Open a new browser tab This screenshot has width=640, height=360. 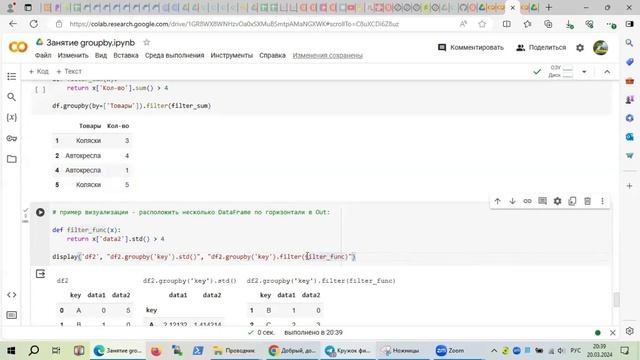point(549,7)
